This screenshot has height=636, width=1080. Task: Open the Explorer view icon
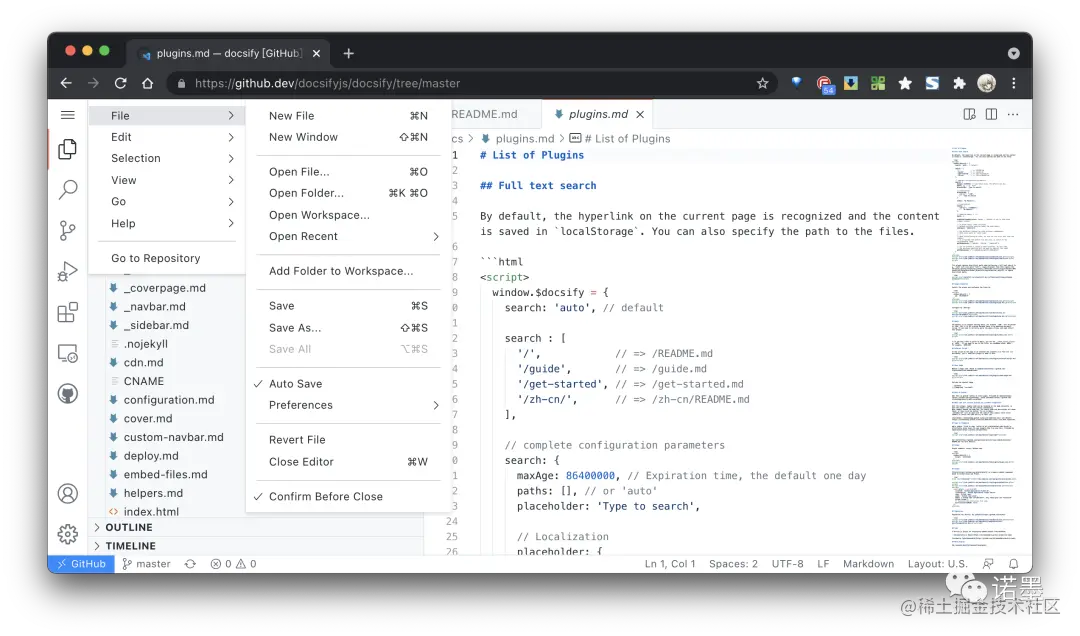pos(68,149)
